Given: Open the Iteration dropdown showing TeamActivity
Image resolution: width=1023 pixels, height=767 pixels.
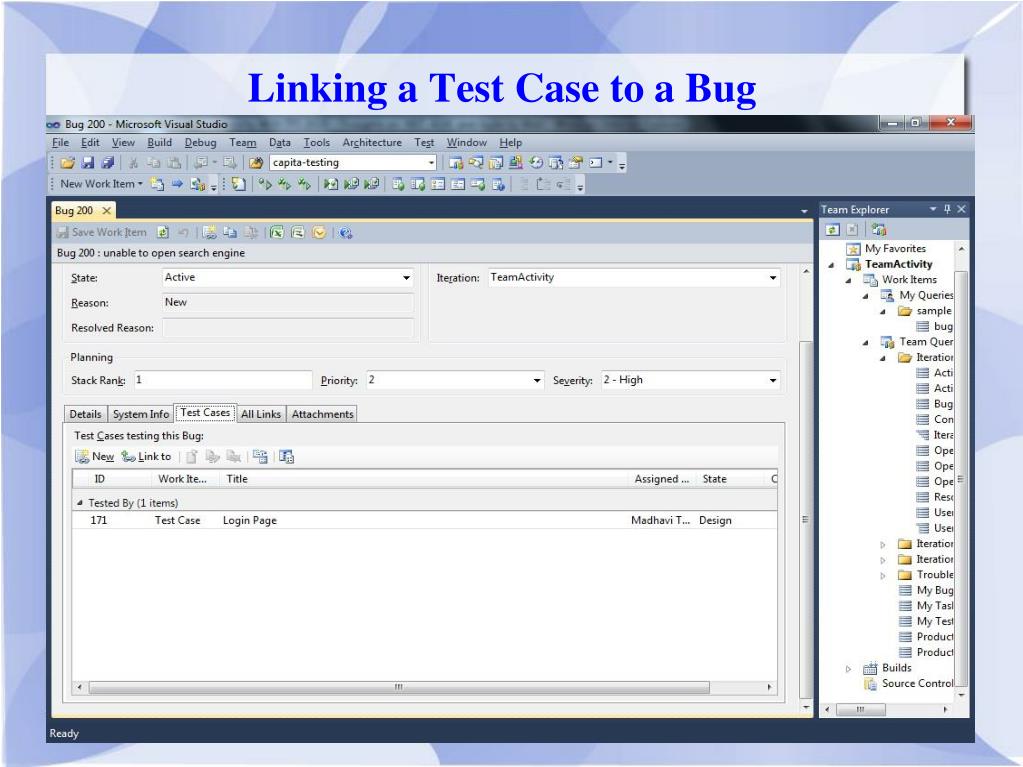Looking at the screenshot, I should click(x=773, y=278).
